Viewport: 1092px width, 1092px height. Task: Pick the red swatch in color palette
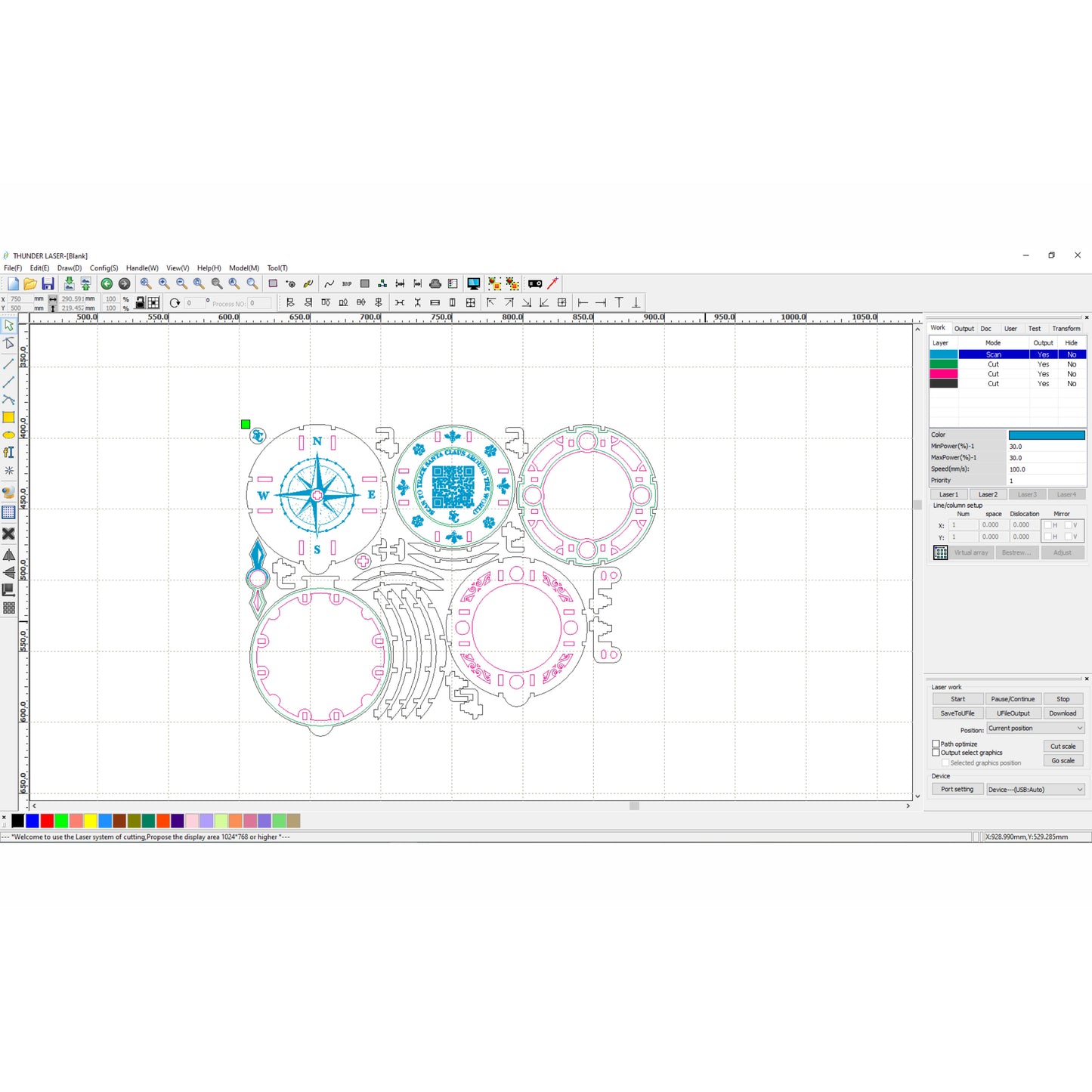pos(47,821)
